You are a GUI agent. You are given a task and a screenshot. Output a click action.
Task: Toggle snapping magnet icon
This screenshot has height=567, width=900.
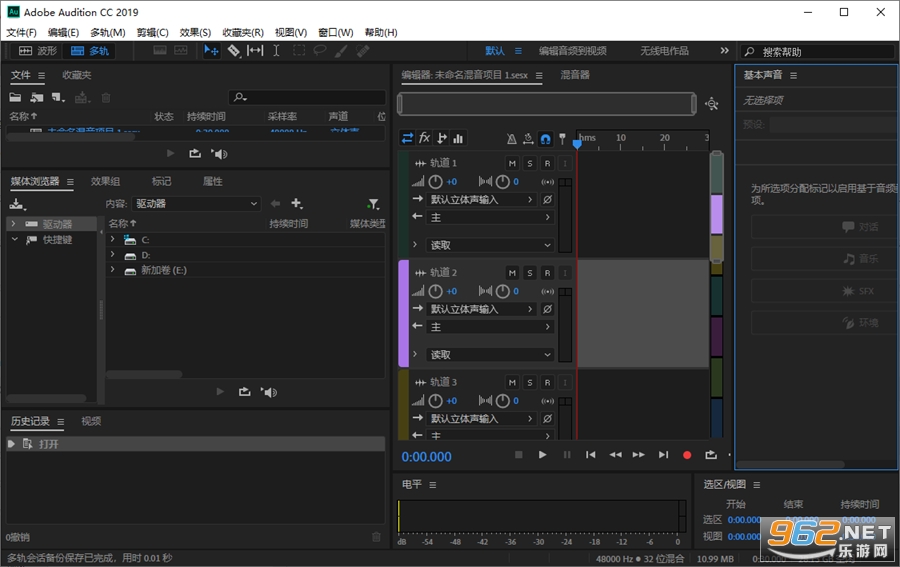tap(545, 138)
